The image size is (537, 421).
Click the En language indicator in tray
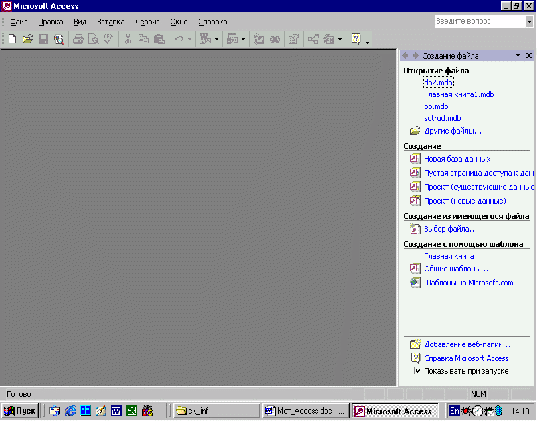point(454,410)
